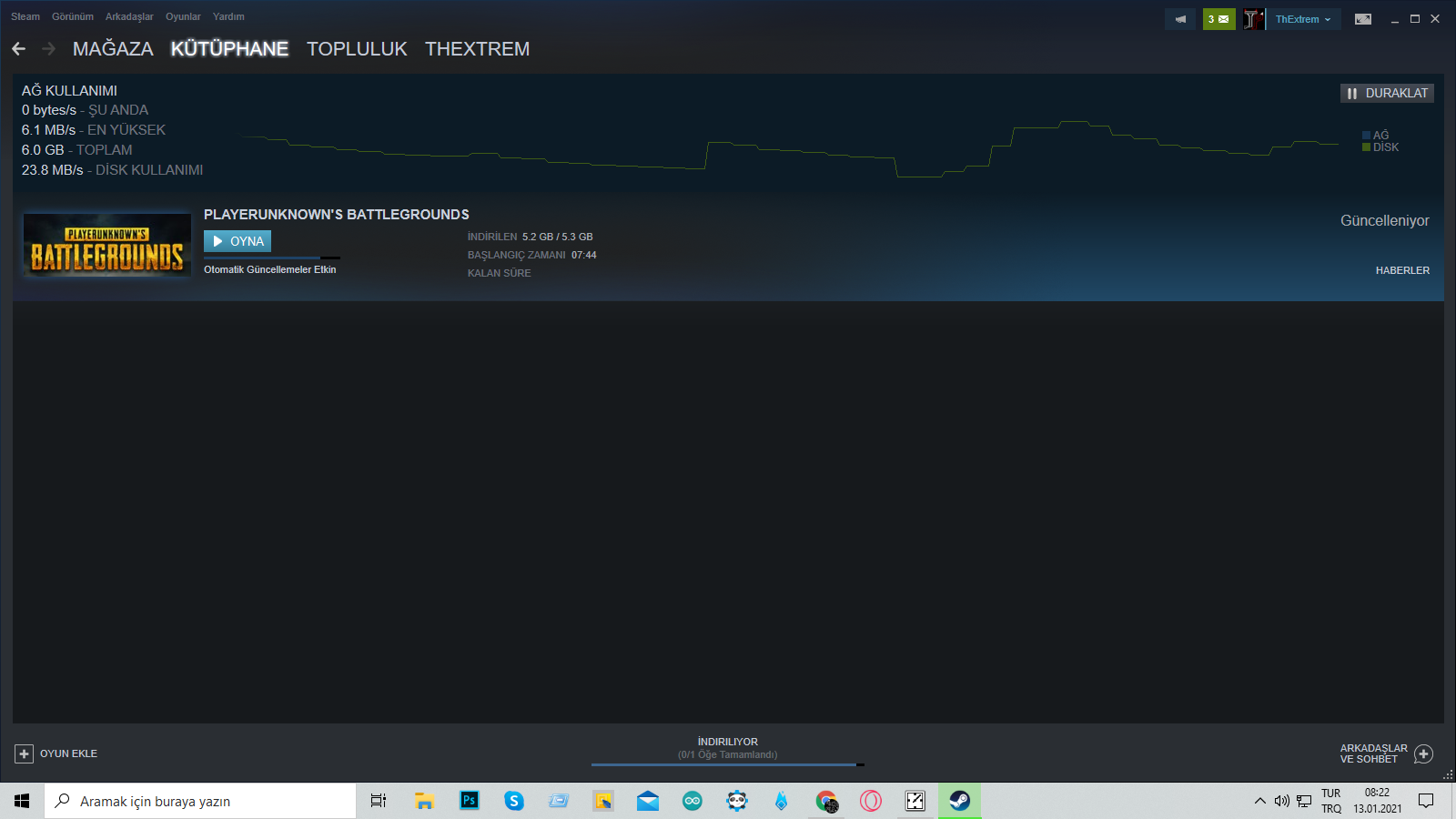Click the volume icon in system tray
The image size is (1456, 819).
[x=1282, y=801]
